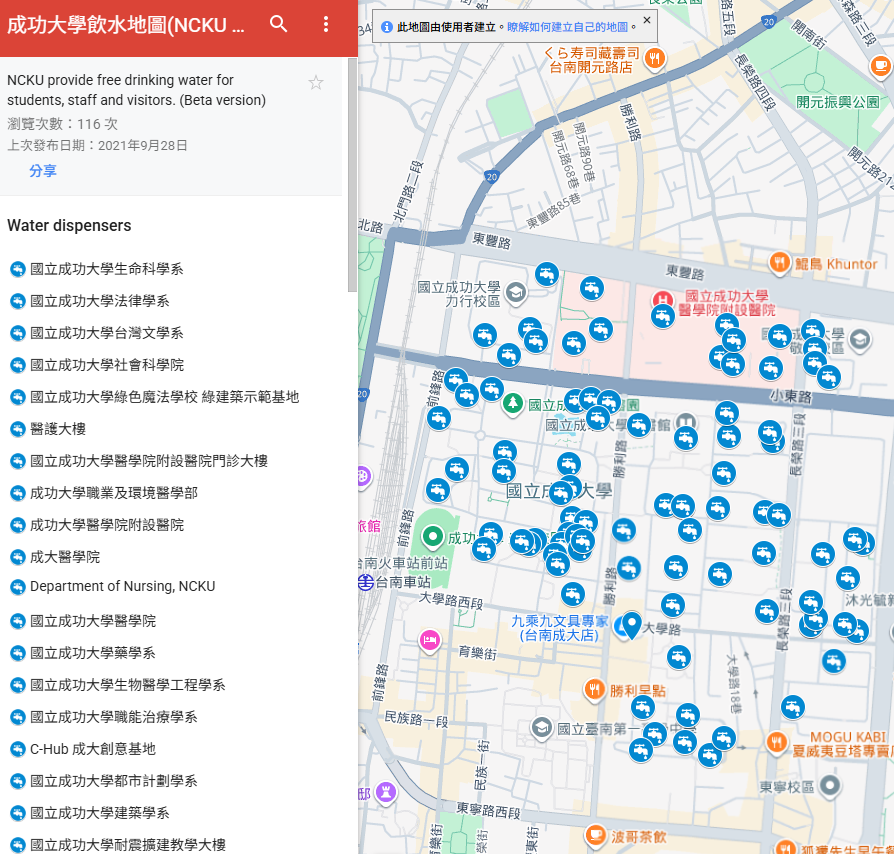Star this map as a favorite
Screen dimensions: 894x854
[x=316, y=83]
